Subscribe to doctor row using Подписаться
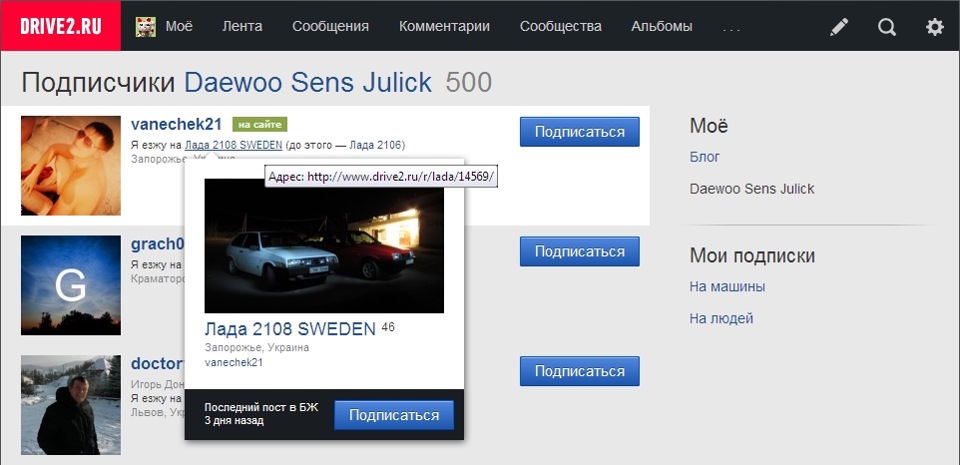Screen dimensions: 960x465 click(580, 371)
